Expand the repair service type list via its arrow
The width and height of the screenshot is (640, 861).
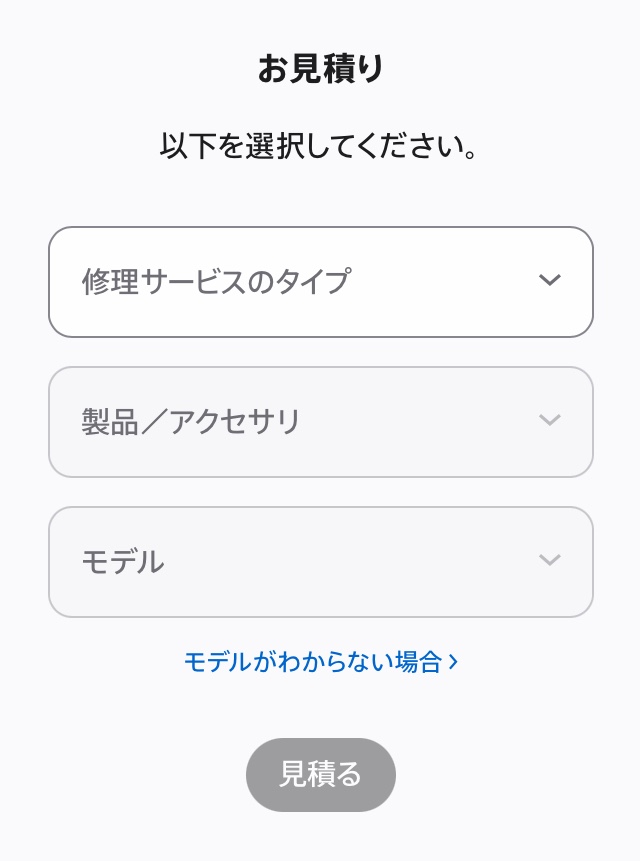click(x=549, y=280)
